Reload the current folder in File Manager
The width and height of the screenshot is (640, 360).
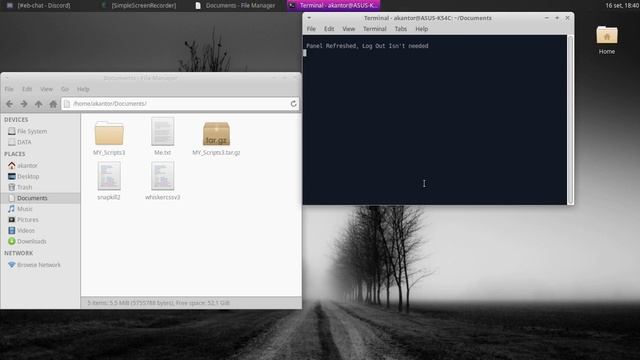(293, 104)
